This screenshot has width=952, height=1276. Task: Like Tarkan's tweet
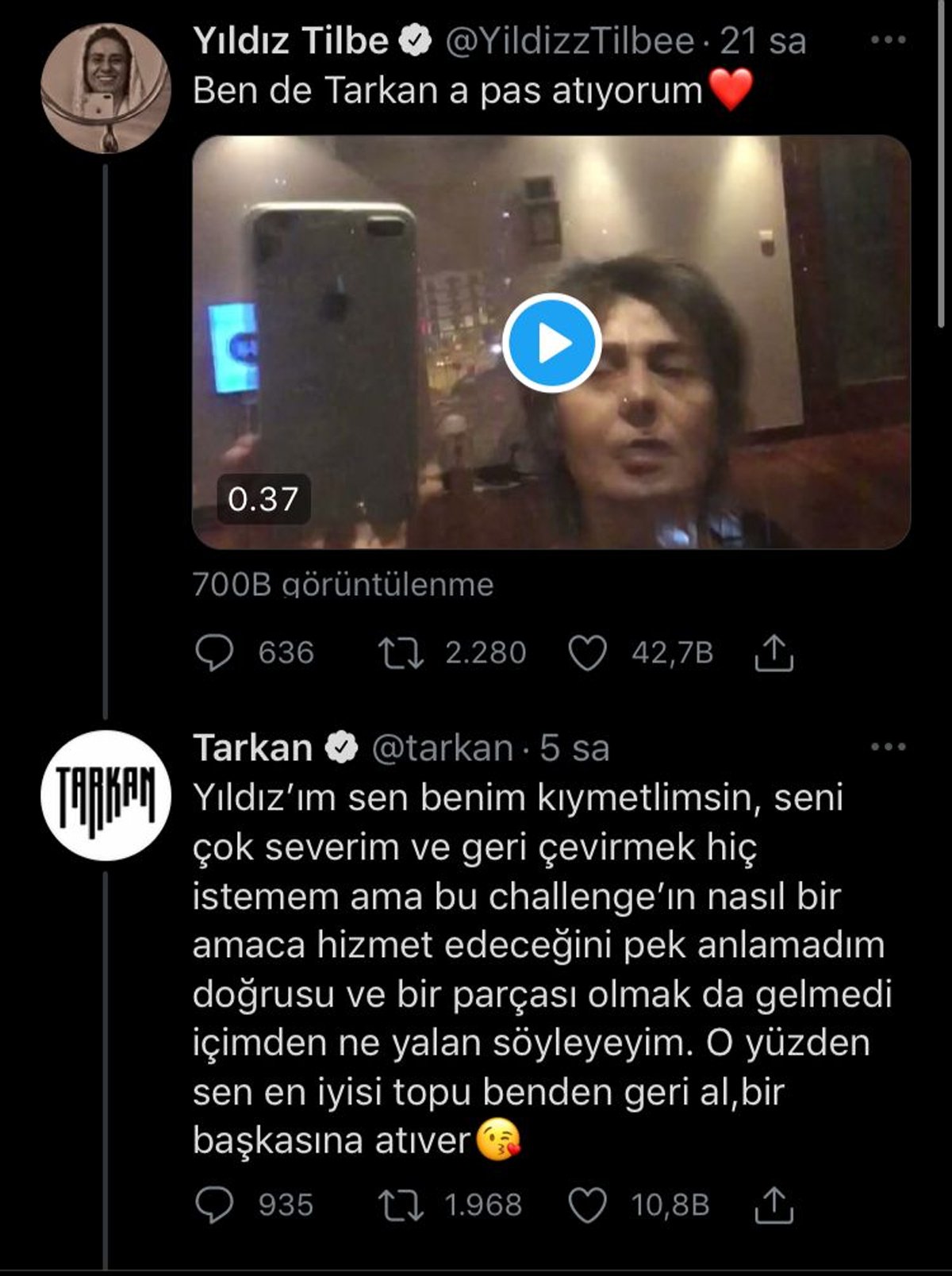pyautogui.click(x=588, y=1205)
